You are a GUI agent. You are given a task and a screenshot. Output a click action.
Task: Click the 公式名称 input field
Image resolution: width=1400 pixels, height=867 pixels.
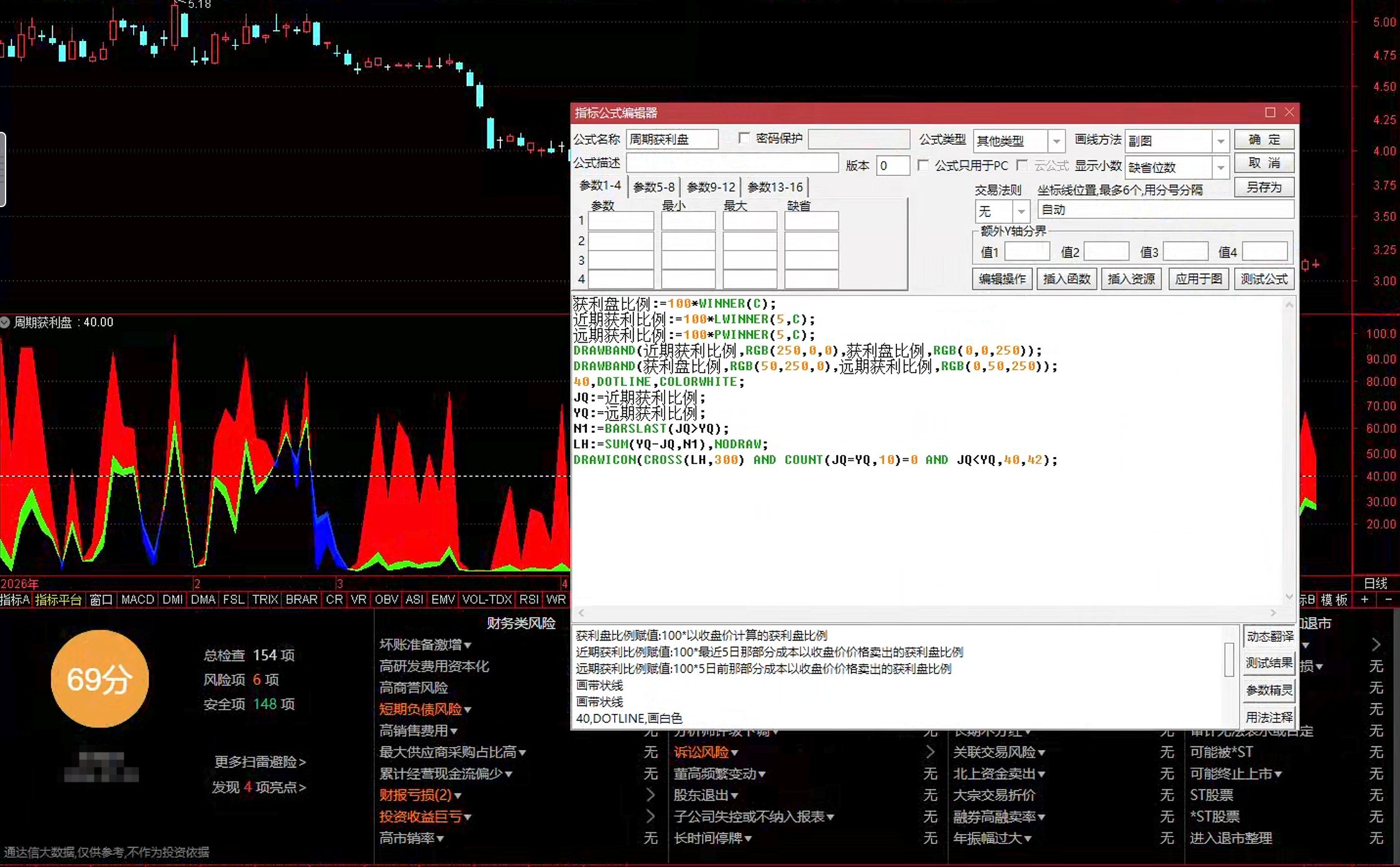pos(672,139)
